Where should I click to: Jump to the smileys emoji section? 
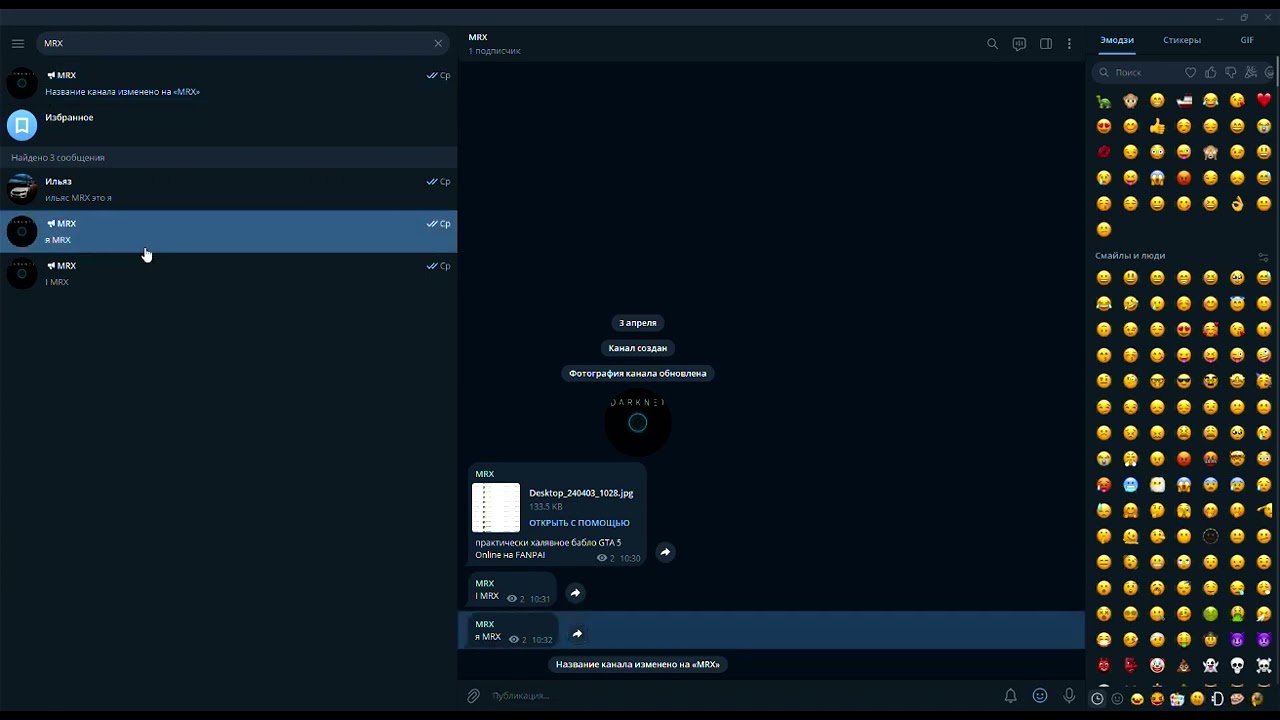1117,699
